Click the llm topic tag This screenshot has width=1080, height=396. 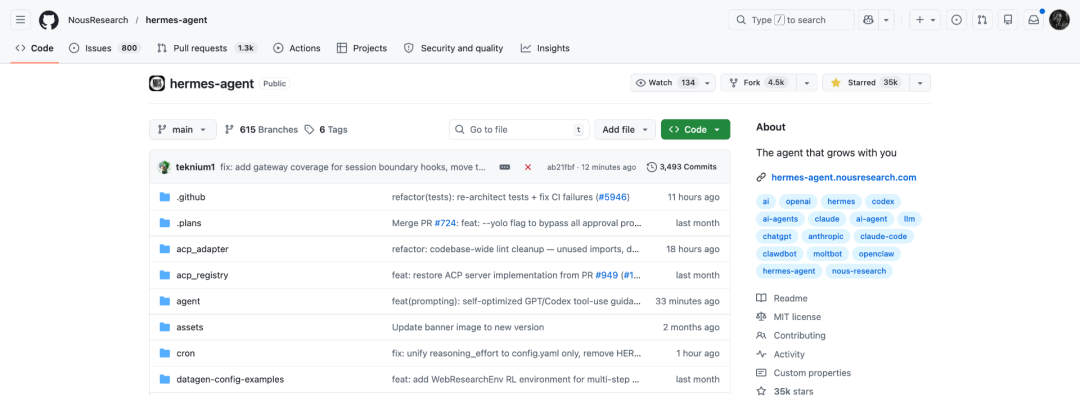pos(910,219)
